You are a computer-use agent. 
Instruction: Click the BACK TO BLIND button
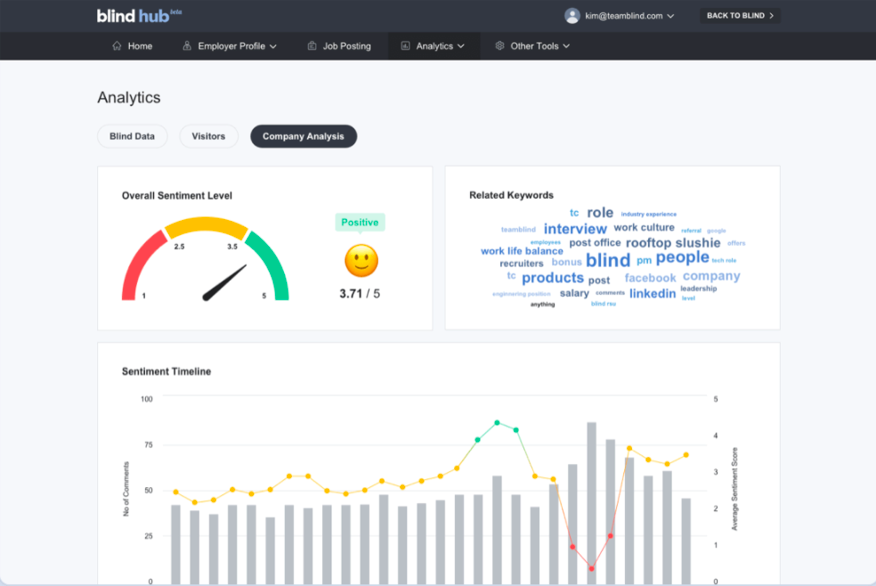(x=740, y=16)
